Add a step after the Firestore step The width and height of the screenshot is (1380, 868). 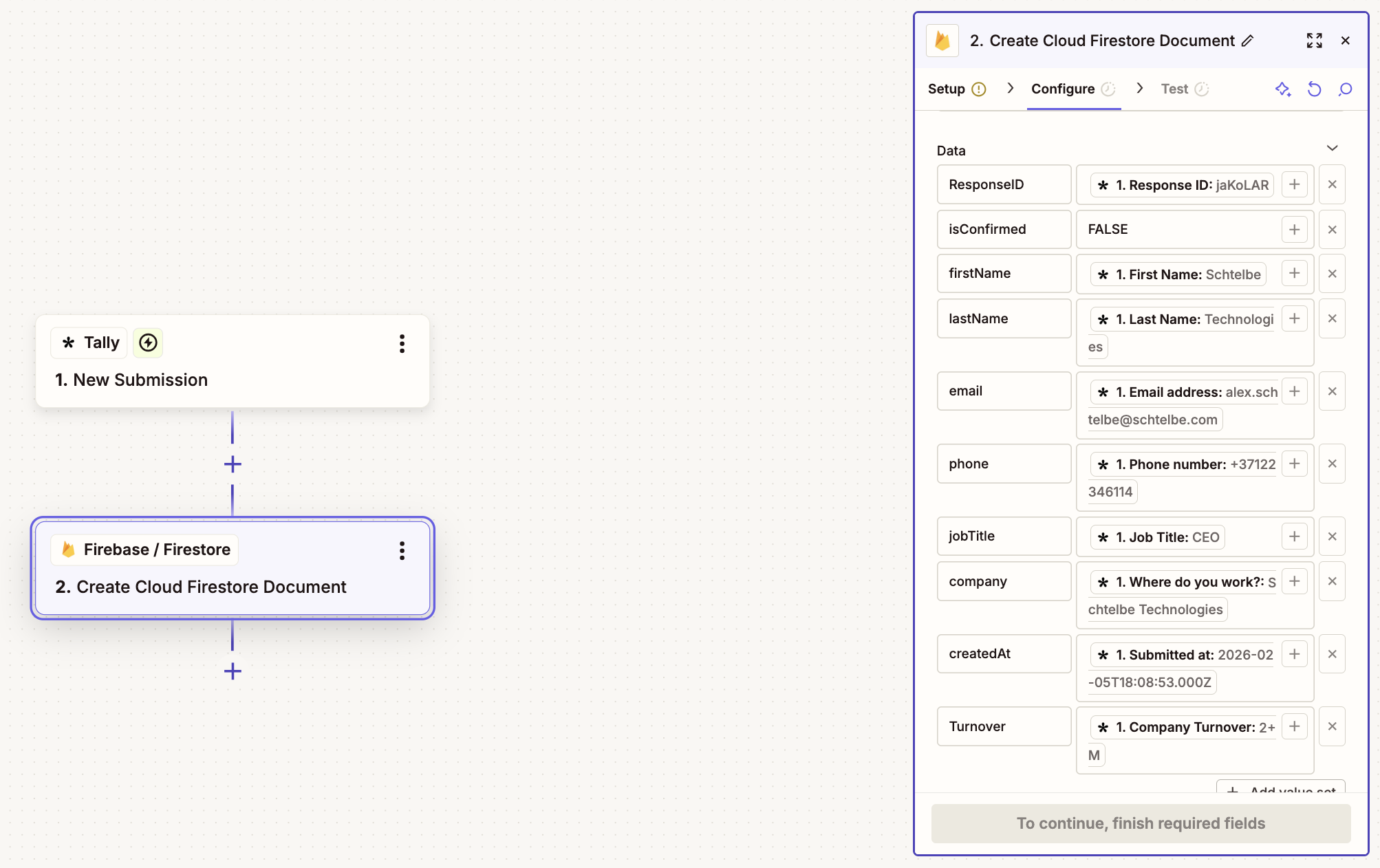(x=233, y=671)
